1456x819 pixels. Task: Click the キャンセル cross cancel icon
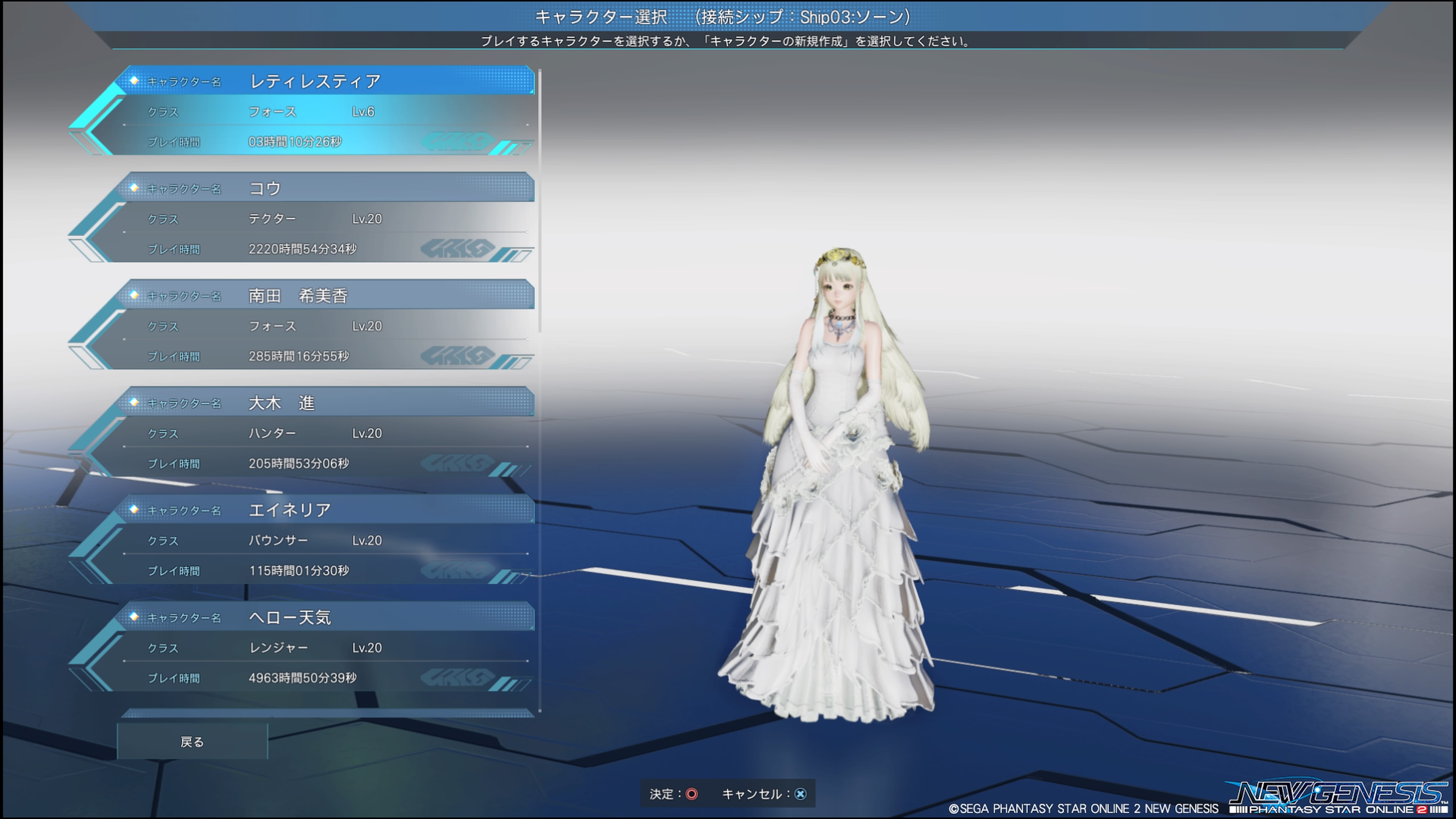pos(800,794)
